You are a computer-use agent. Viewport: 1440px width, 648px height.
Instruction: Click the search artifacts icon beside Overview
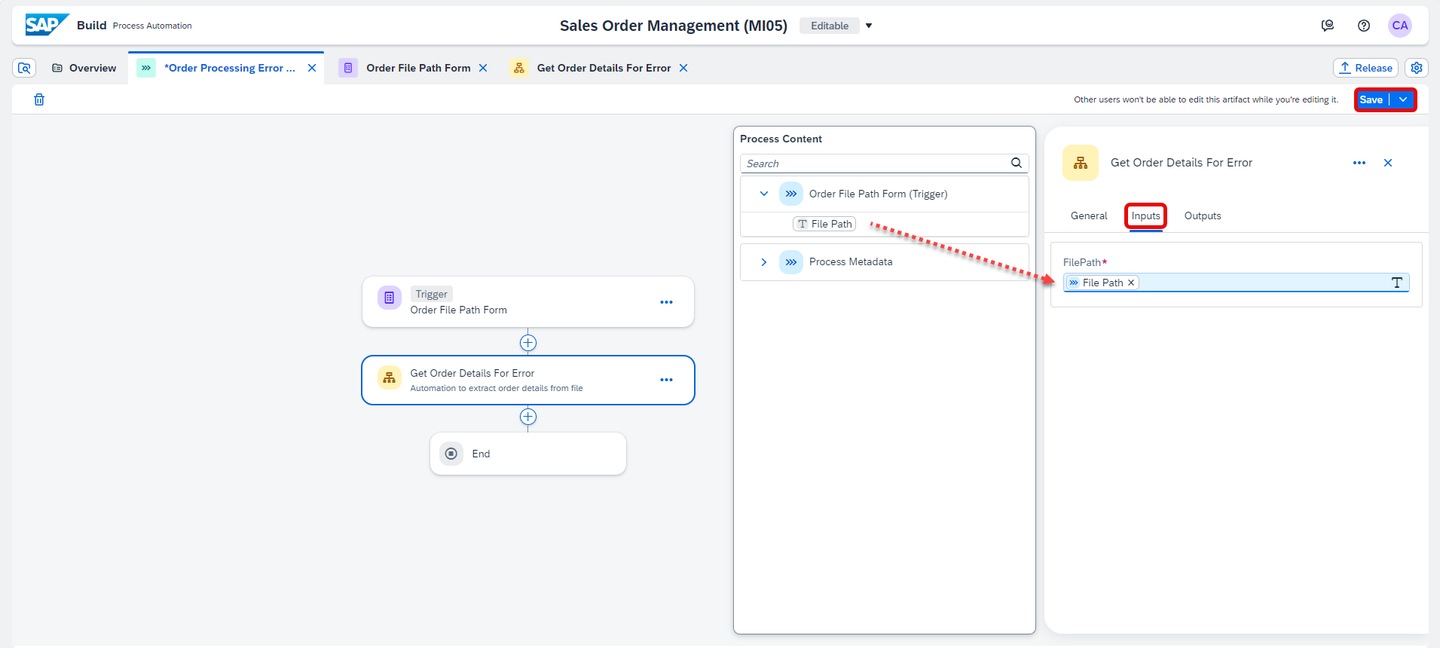pos(26,68)
